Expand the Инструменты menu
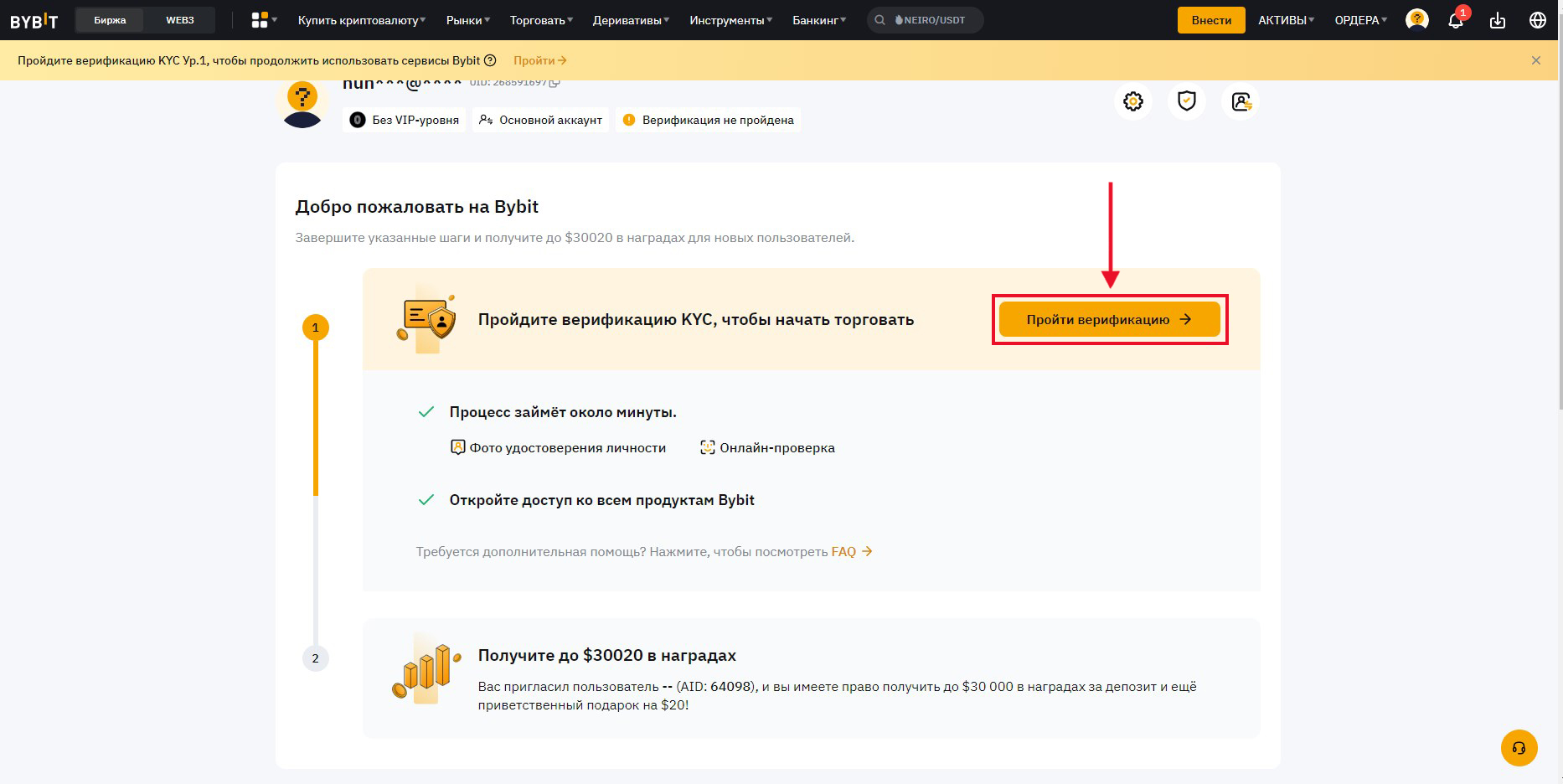Screen dimensions: 1563x784 [x=730, y=20]
